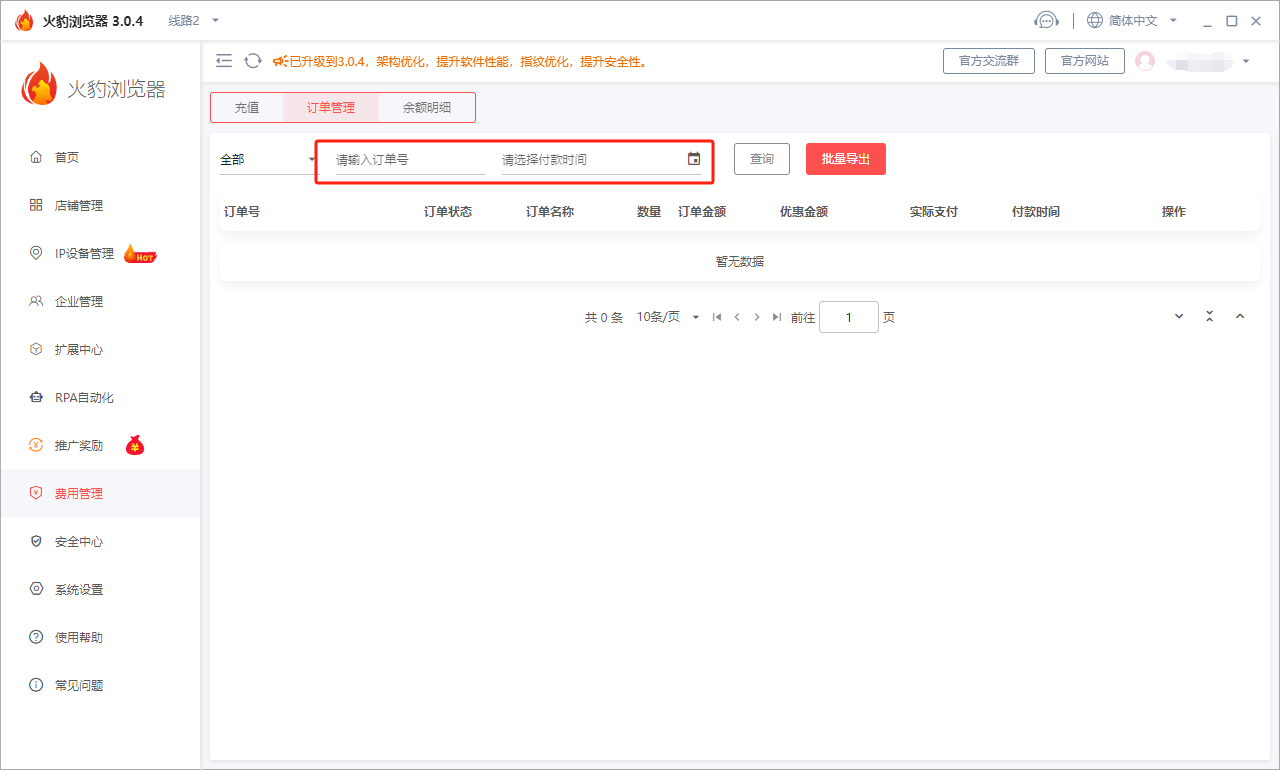Click the globe language icon
1280x770 pixels.
tap(1095, 20)
